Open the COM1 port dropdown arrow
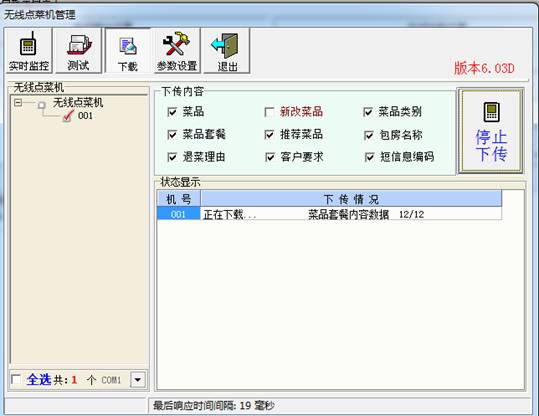This screenshot has width=539, height=416. point(138,380)
